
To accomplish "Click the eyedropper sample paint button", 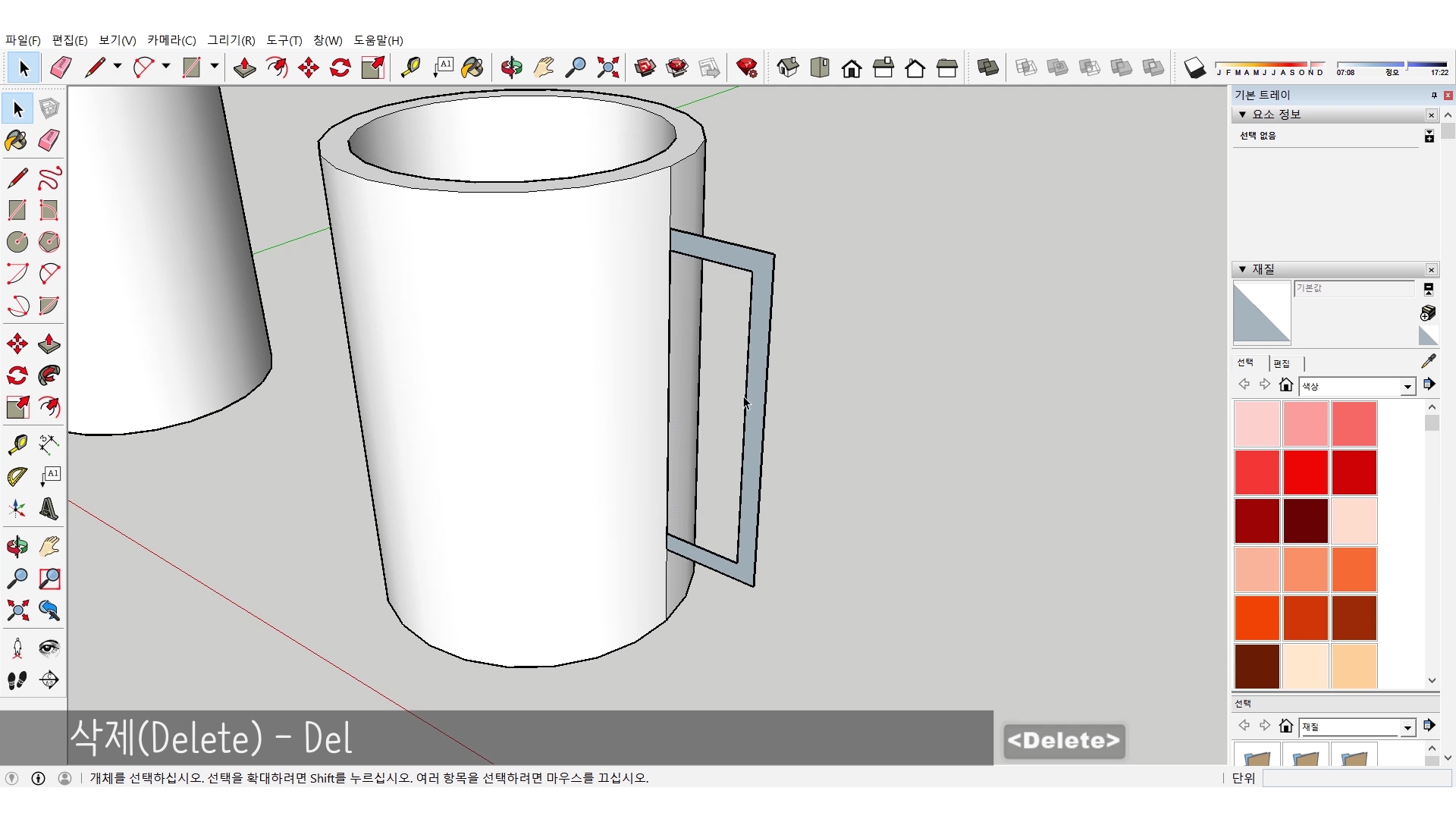I will click(1428, 362).
